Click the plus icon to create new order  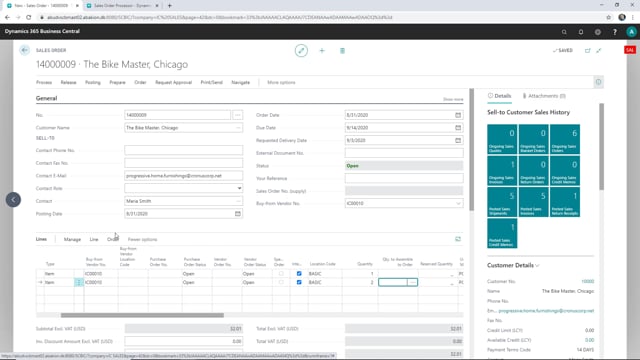click(x=322, y=51)
